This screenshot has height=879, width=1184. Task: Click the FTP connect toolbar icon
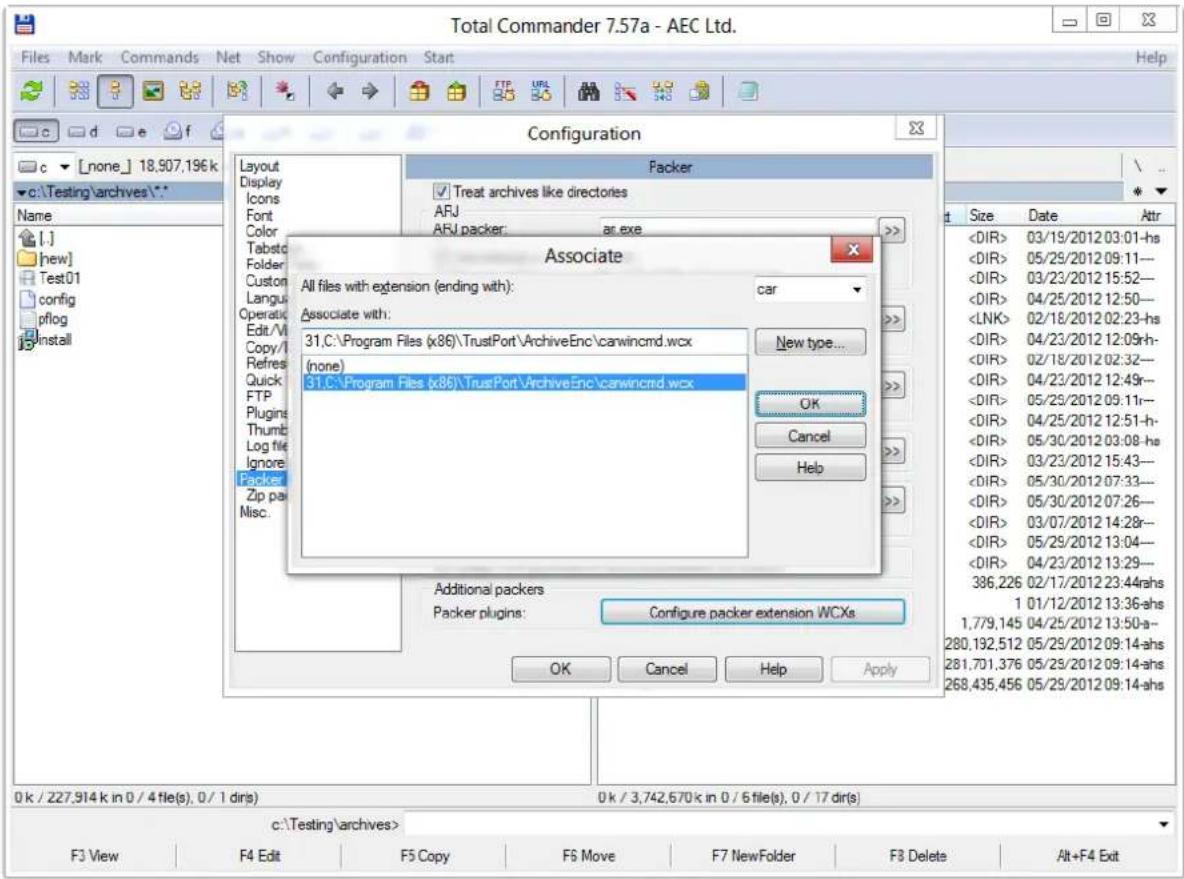tap(504, 91)
